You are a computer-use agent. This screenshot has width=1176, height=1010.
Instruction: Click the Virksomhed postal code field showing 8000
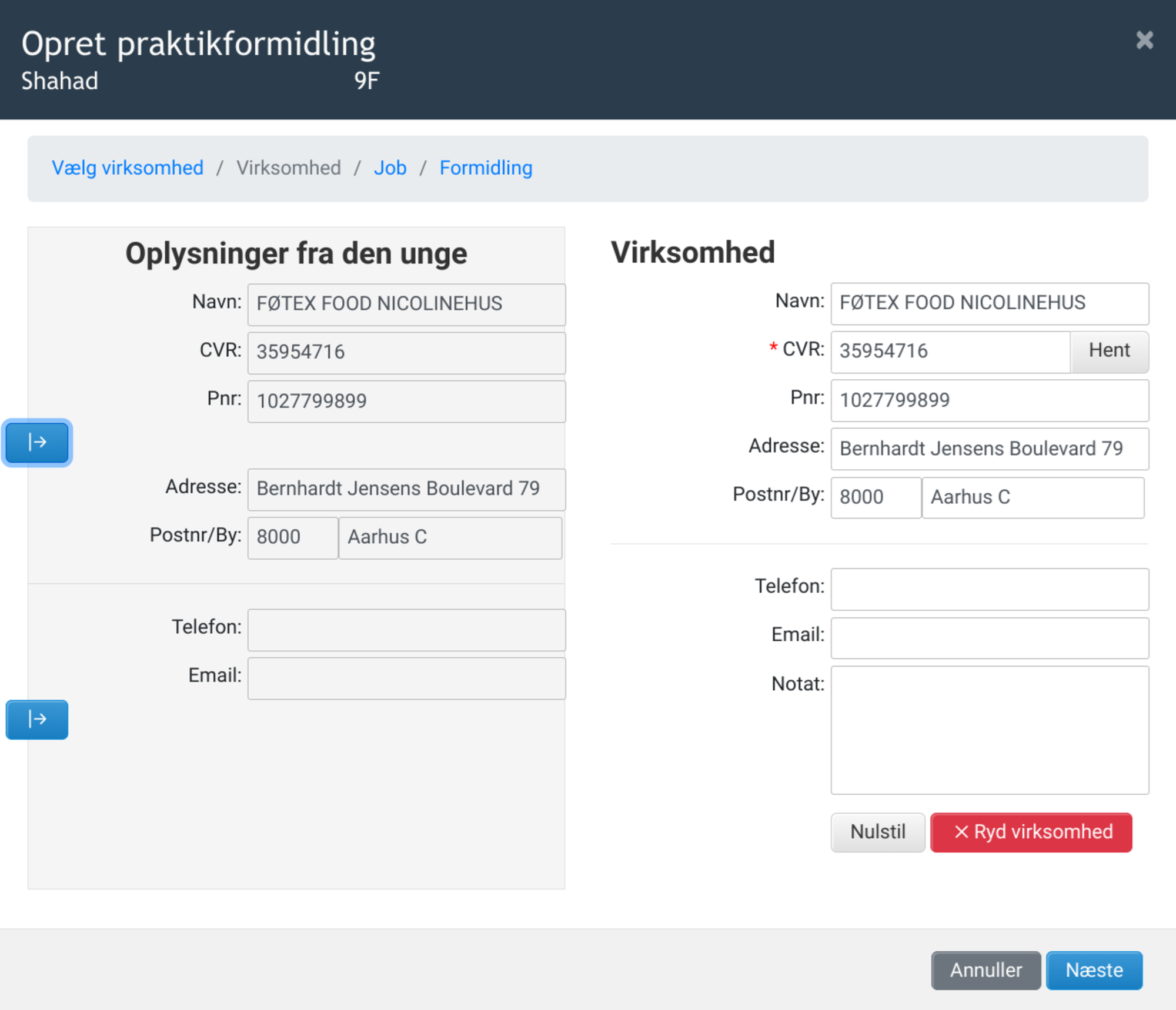tap(875, 497)
